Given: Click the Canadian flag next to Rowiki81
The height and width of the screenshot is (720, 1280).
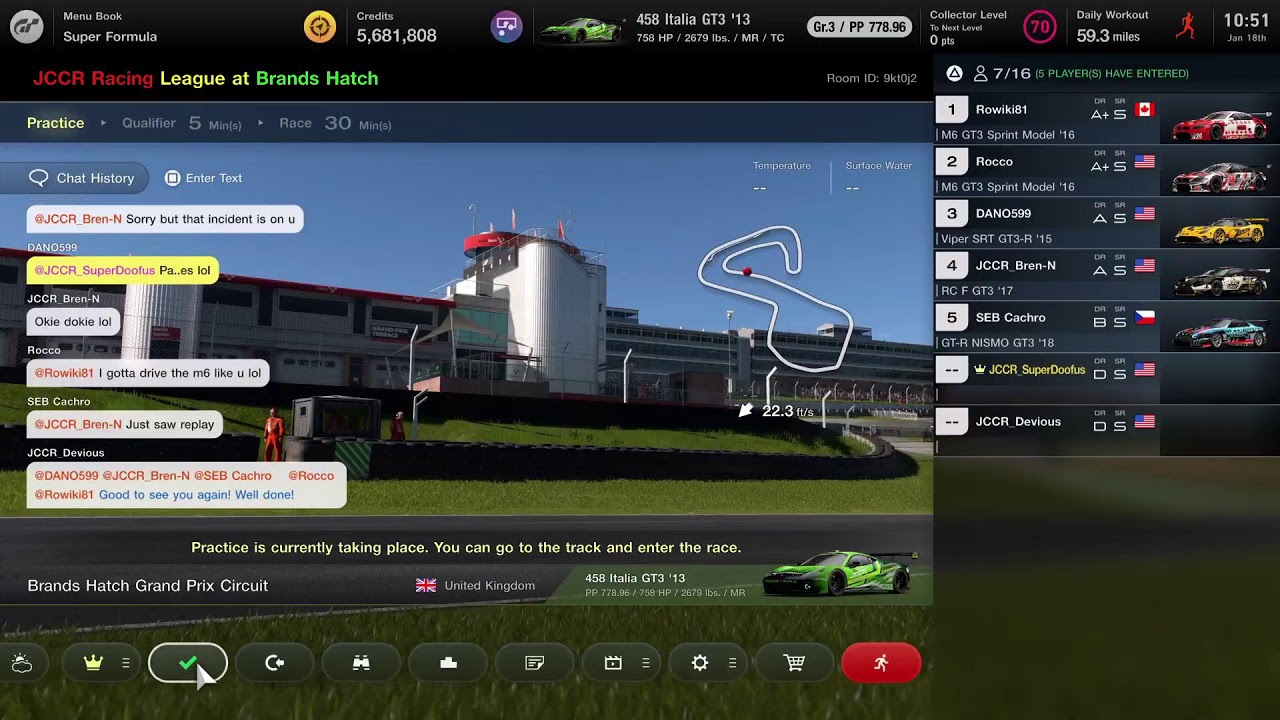Looking at the screenshot, I should [1145, 110].
